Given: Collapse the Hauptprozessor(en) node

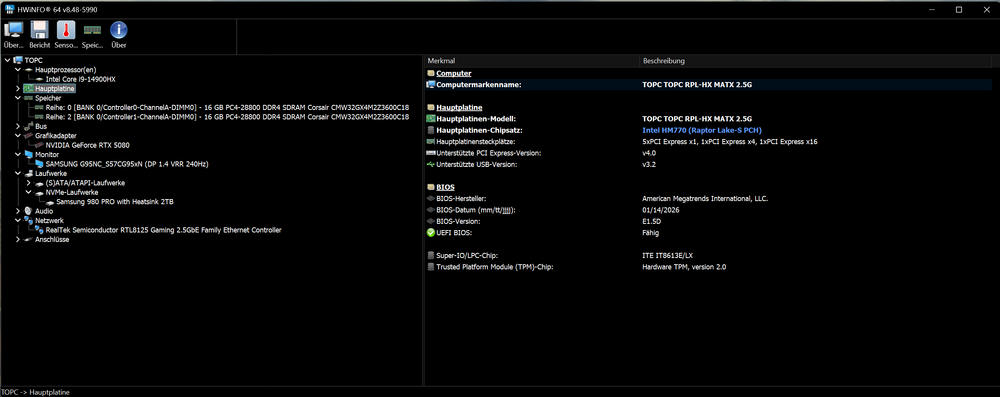Looking at the screenshot, I should pyautogui.click(x=18, y=70).
